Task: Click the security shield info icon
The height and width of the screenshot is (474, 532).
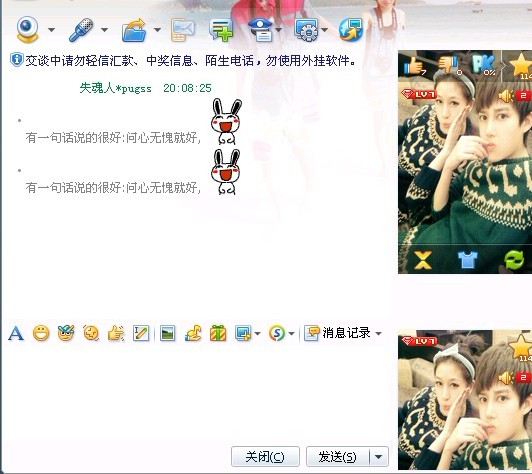Action: [17, 60]
